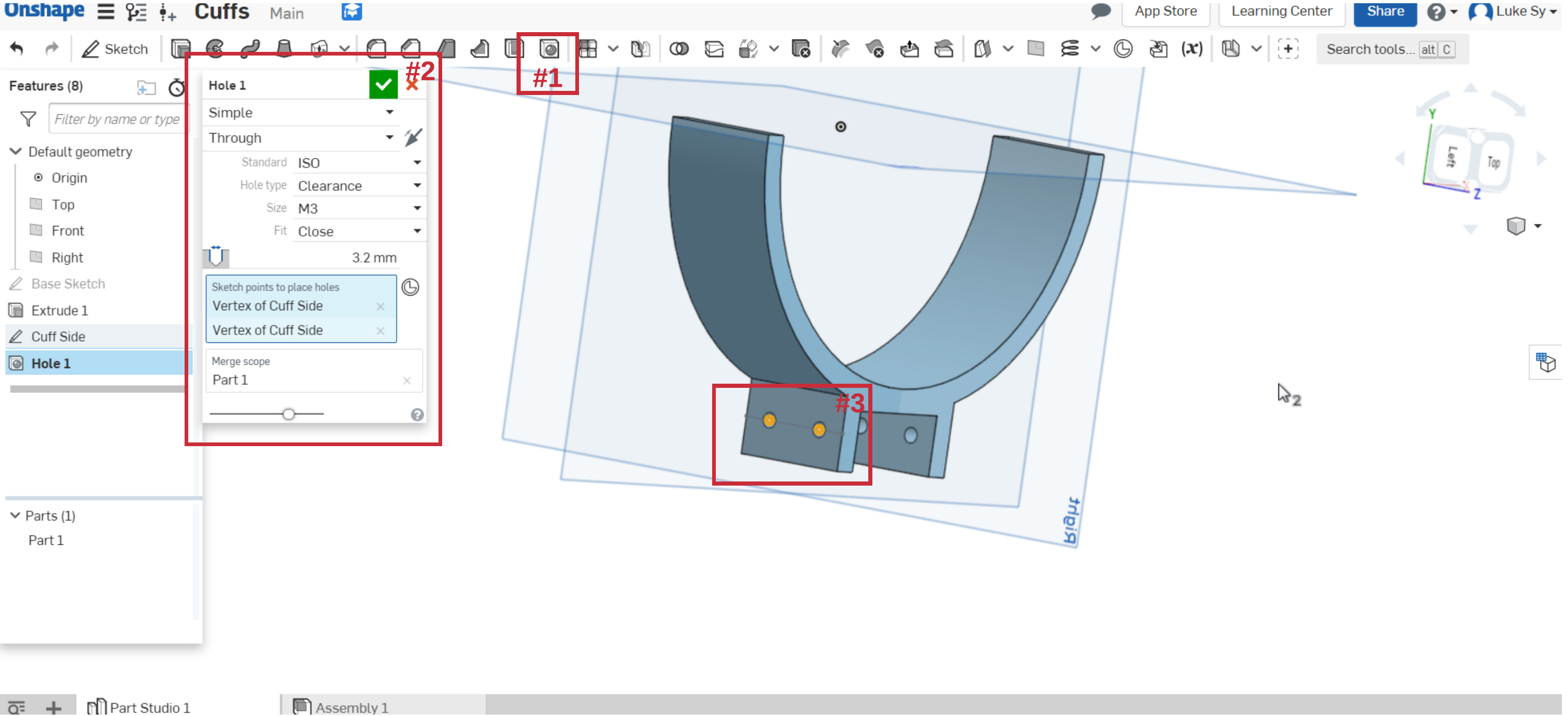Viewport: 1568px width, 716px height.
Task: Open the Standard ISO dropdown
Action: (x=359, y=162)
